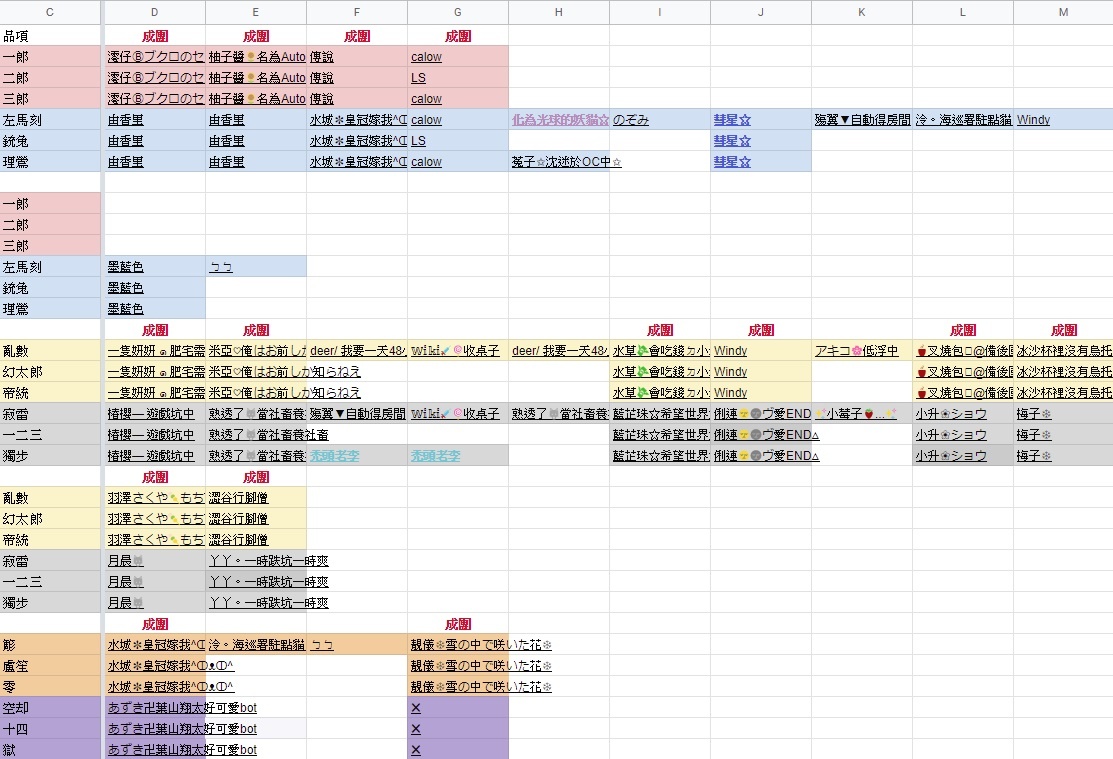Open deer link in column H
The image size is (1113, 759).
pos(560,351)
